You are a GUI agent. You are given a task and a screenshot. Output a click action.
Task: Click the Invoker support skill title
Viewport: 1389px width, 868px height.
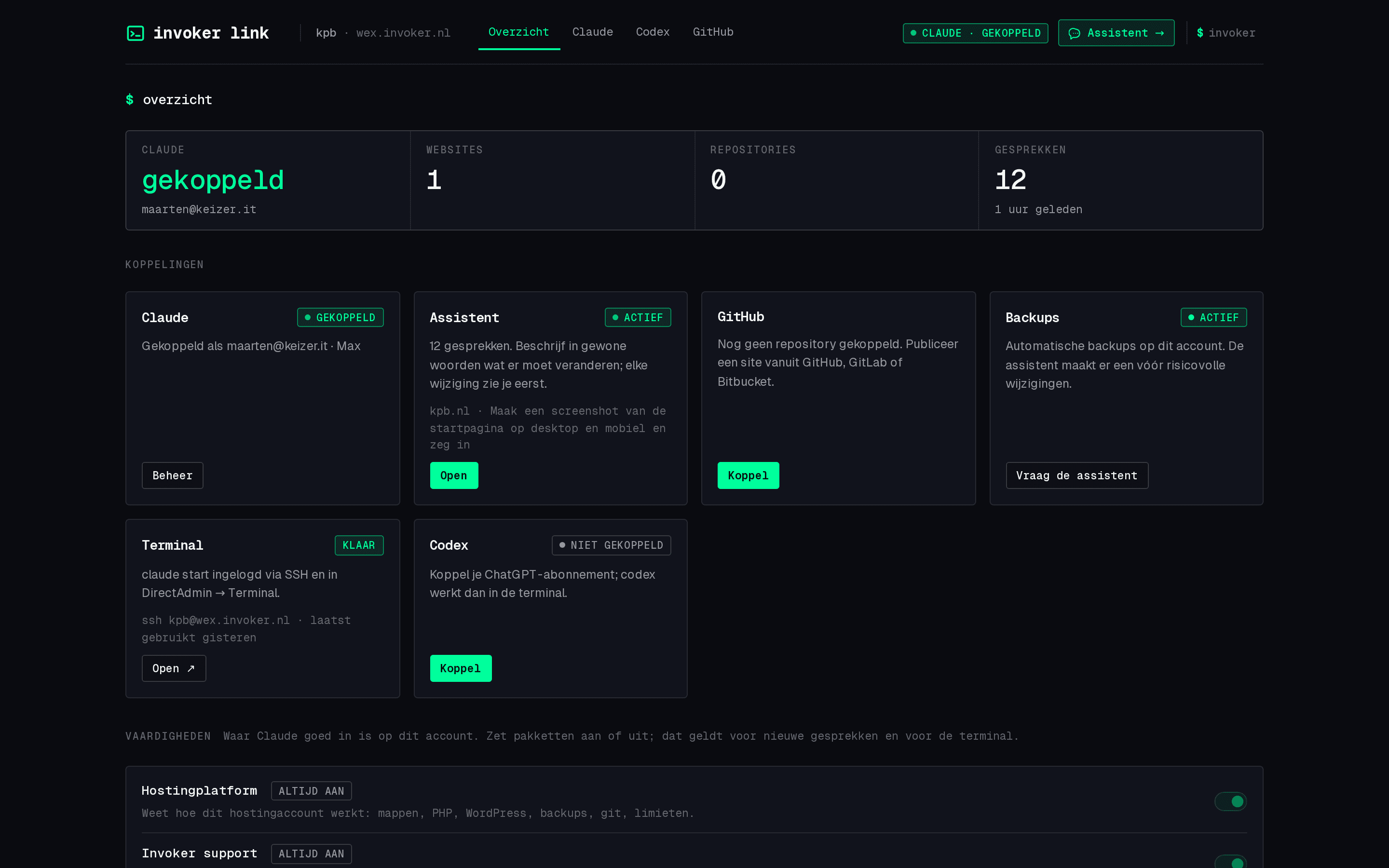[x=199, y=854]
